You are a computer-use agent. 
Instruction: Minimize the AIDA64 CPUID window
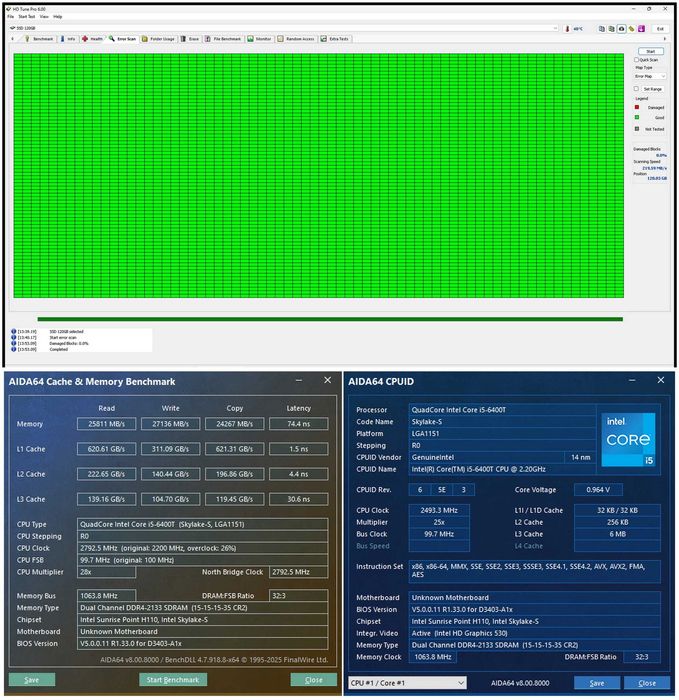(x=632, y=380)
